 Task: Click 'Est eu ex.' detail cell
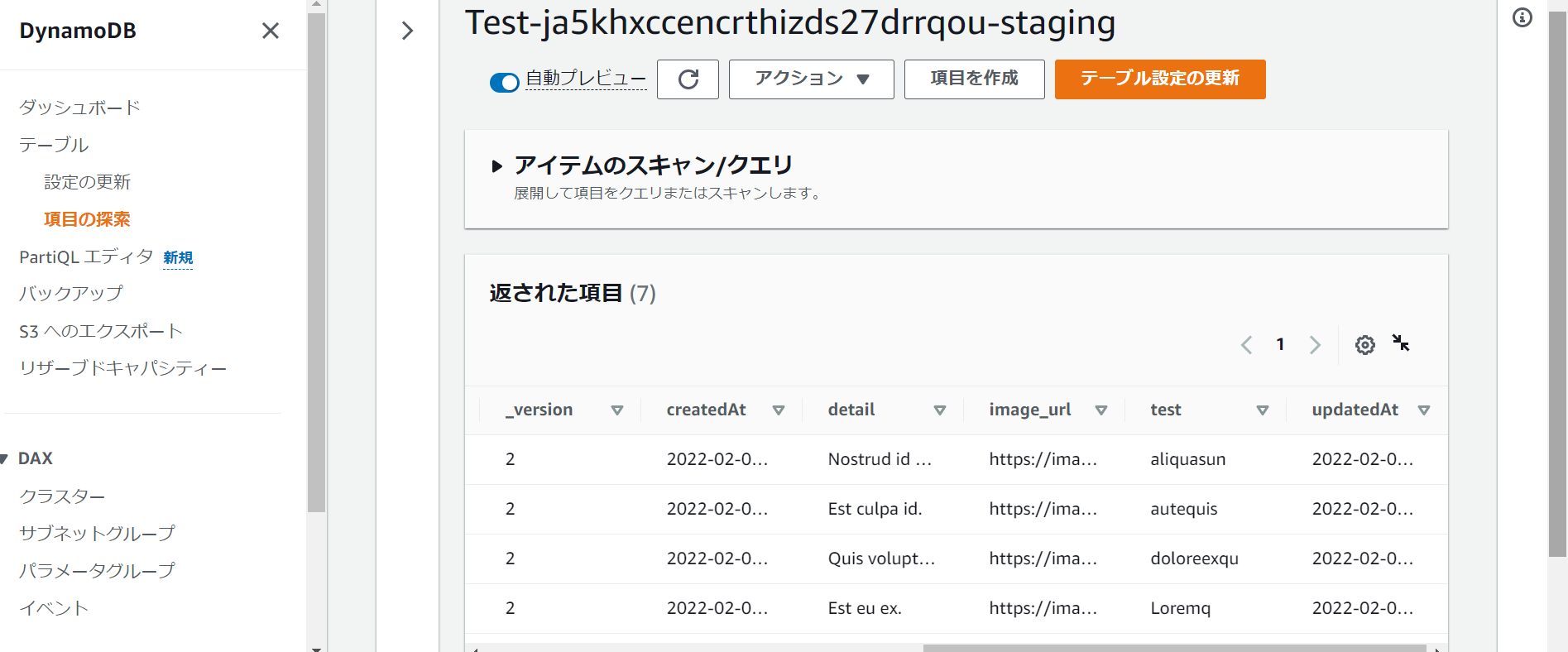[865, 608]
